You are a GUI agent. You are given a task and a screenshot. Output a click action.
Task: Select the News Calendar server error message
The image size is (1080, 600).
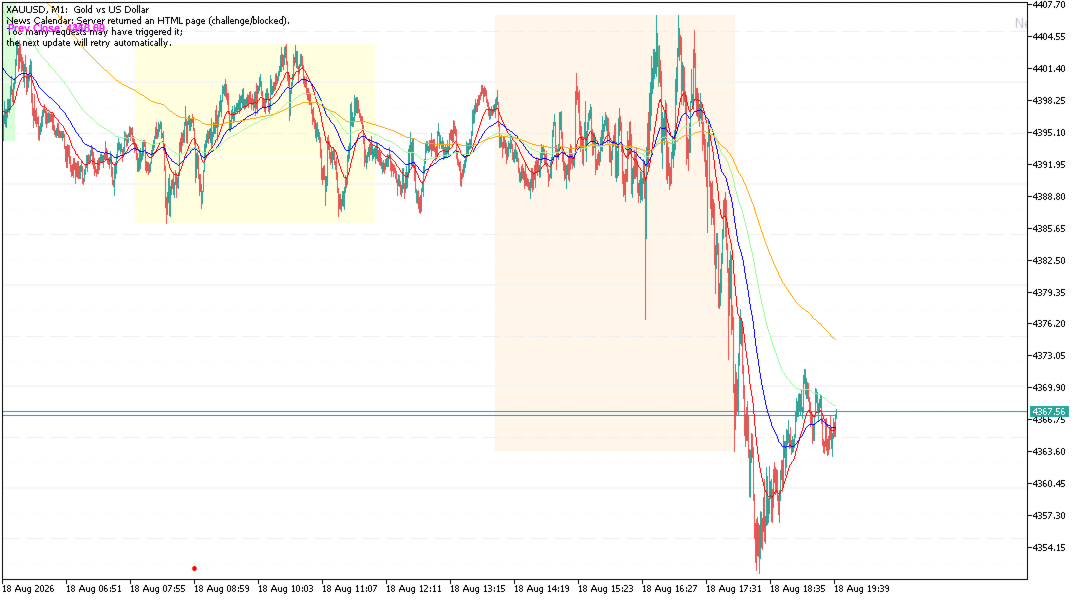[148, 21]
